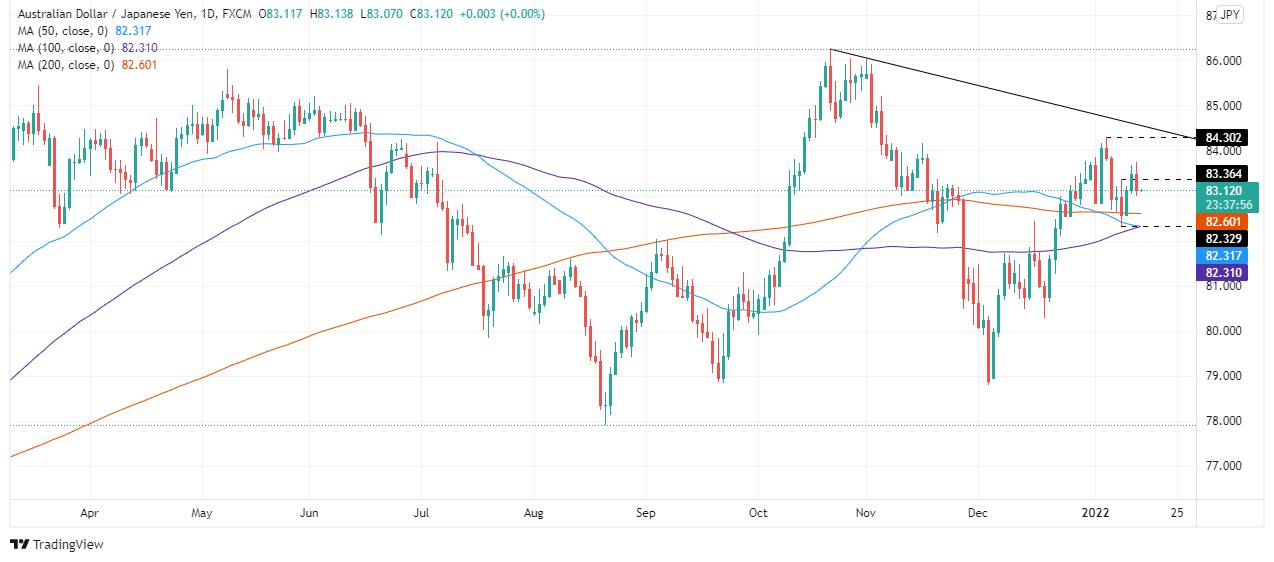1274x562 pixels.
Task: Select the black 82.329 price label
Action: [1224, 239]
